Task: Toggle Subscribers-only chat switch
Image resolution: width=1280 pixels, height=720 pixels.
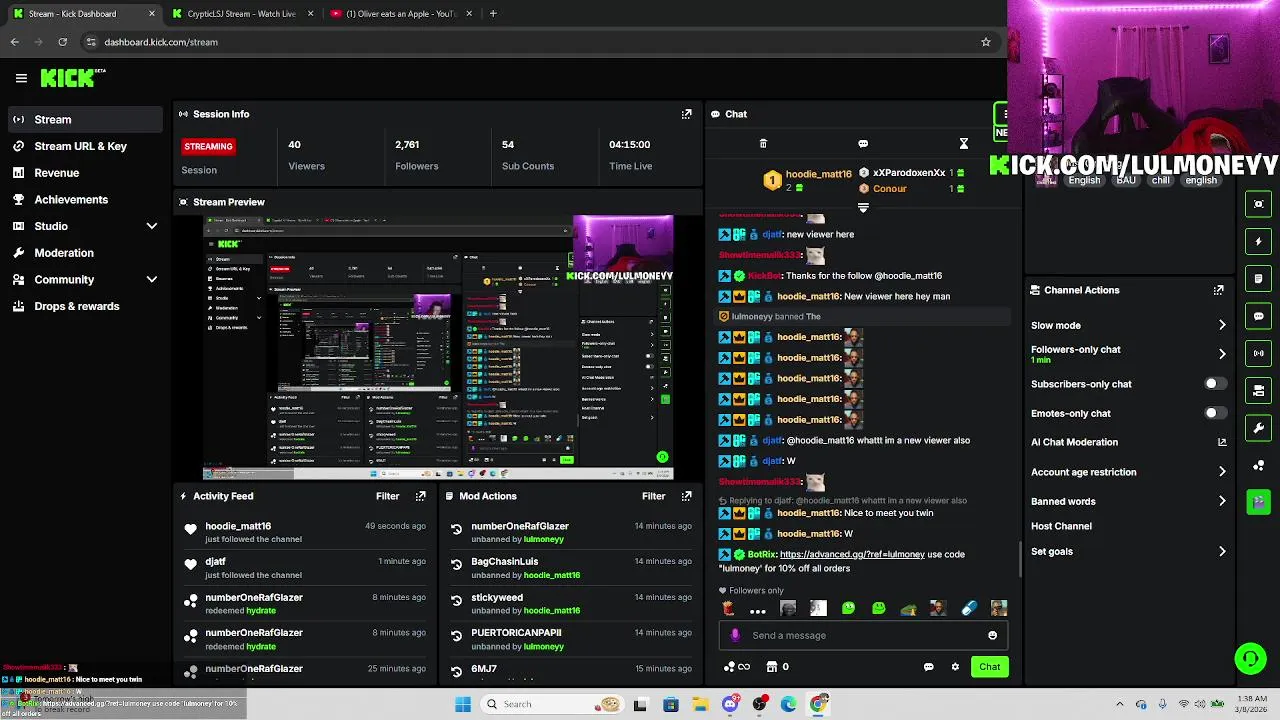Action: click(x=1215, y=384)
